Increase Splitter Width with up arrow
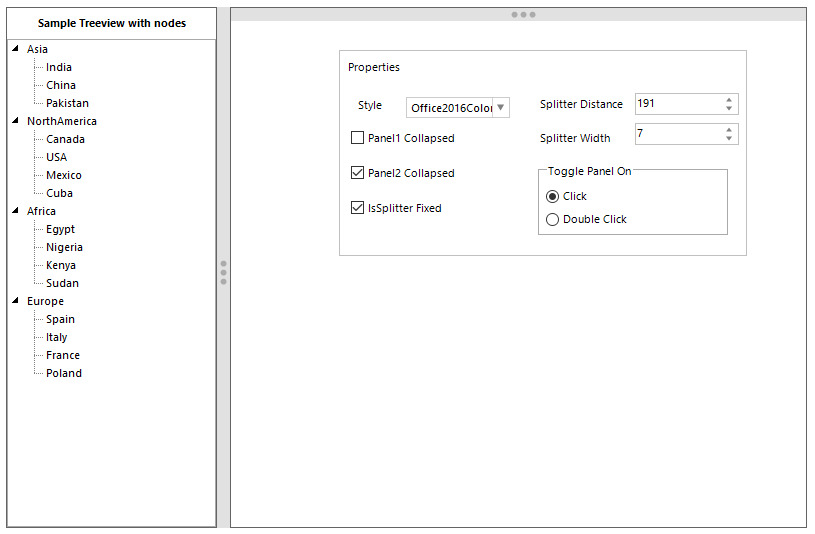This screenshot has width=815, height=534. pos(729,130)
